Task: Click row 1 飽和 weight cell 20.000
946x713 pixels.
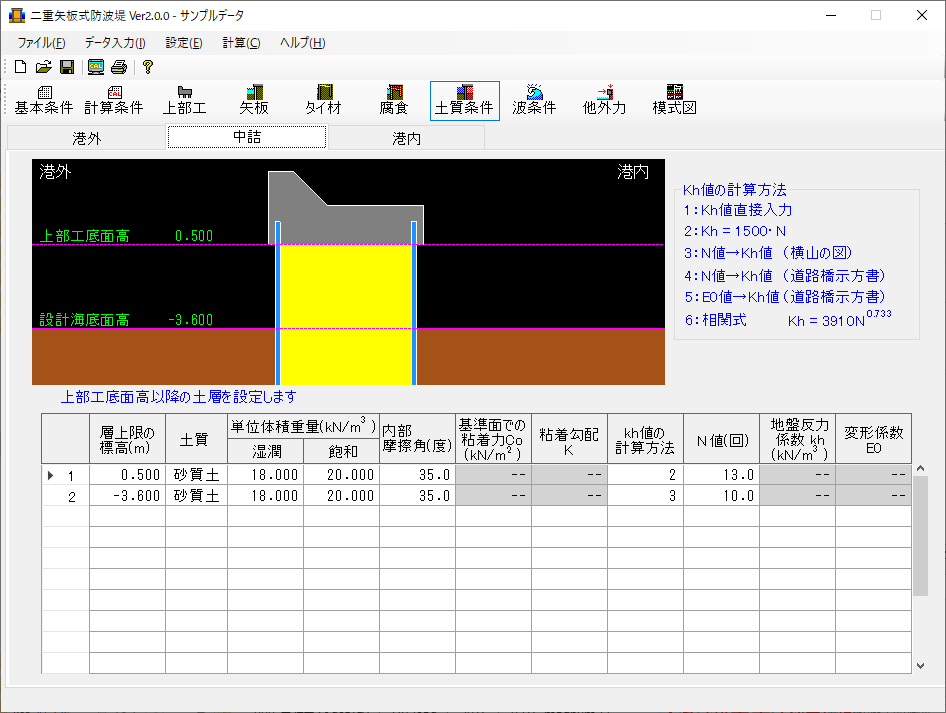Action: (341, 475)
